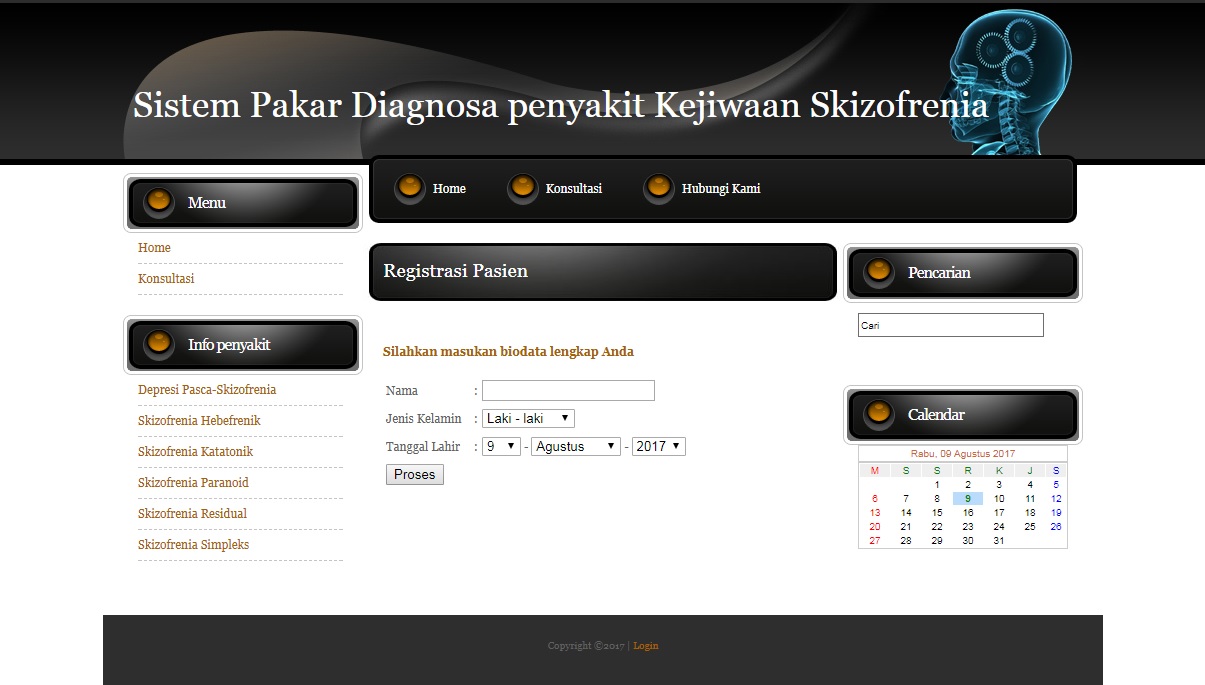Image resolution: width=1205 pixels, height=685 pixels.
Task: Click the Calendar panel orb icon
Action: 878,413
